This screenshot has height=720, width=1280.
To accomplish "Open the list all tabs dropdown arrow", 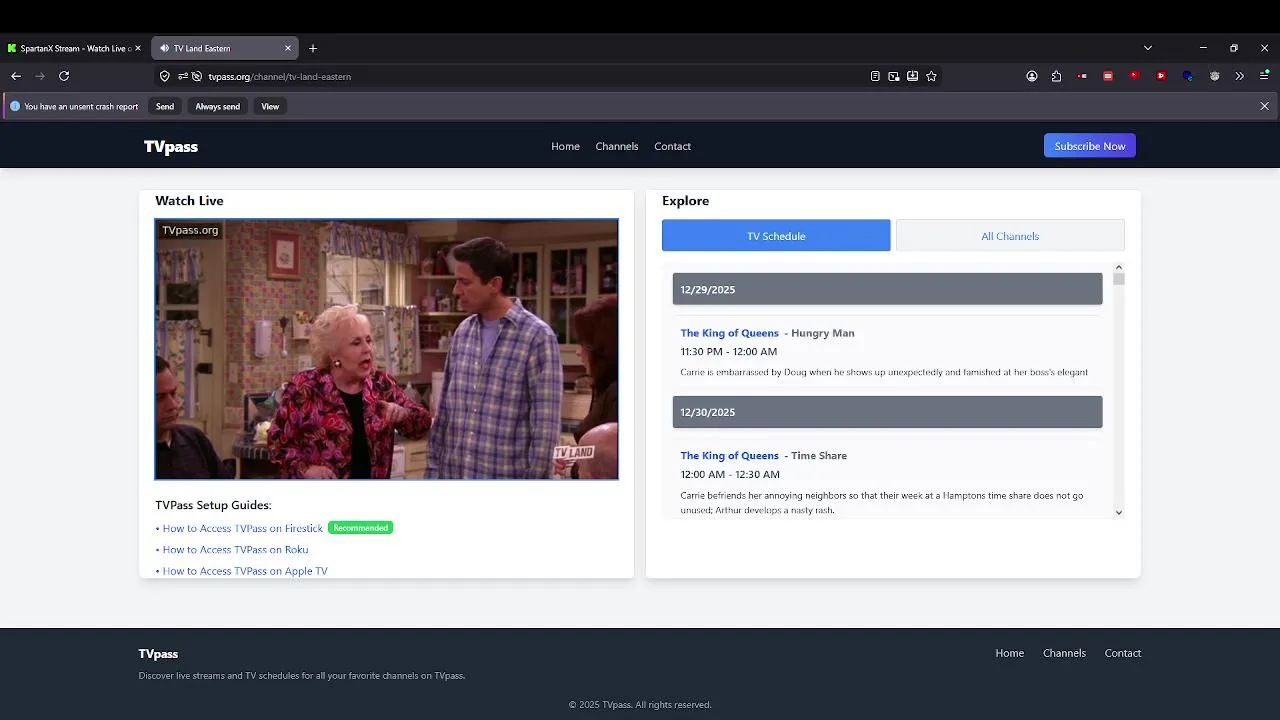I will point(1148,48).
